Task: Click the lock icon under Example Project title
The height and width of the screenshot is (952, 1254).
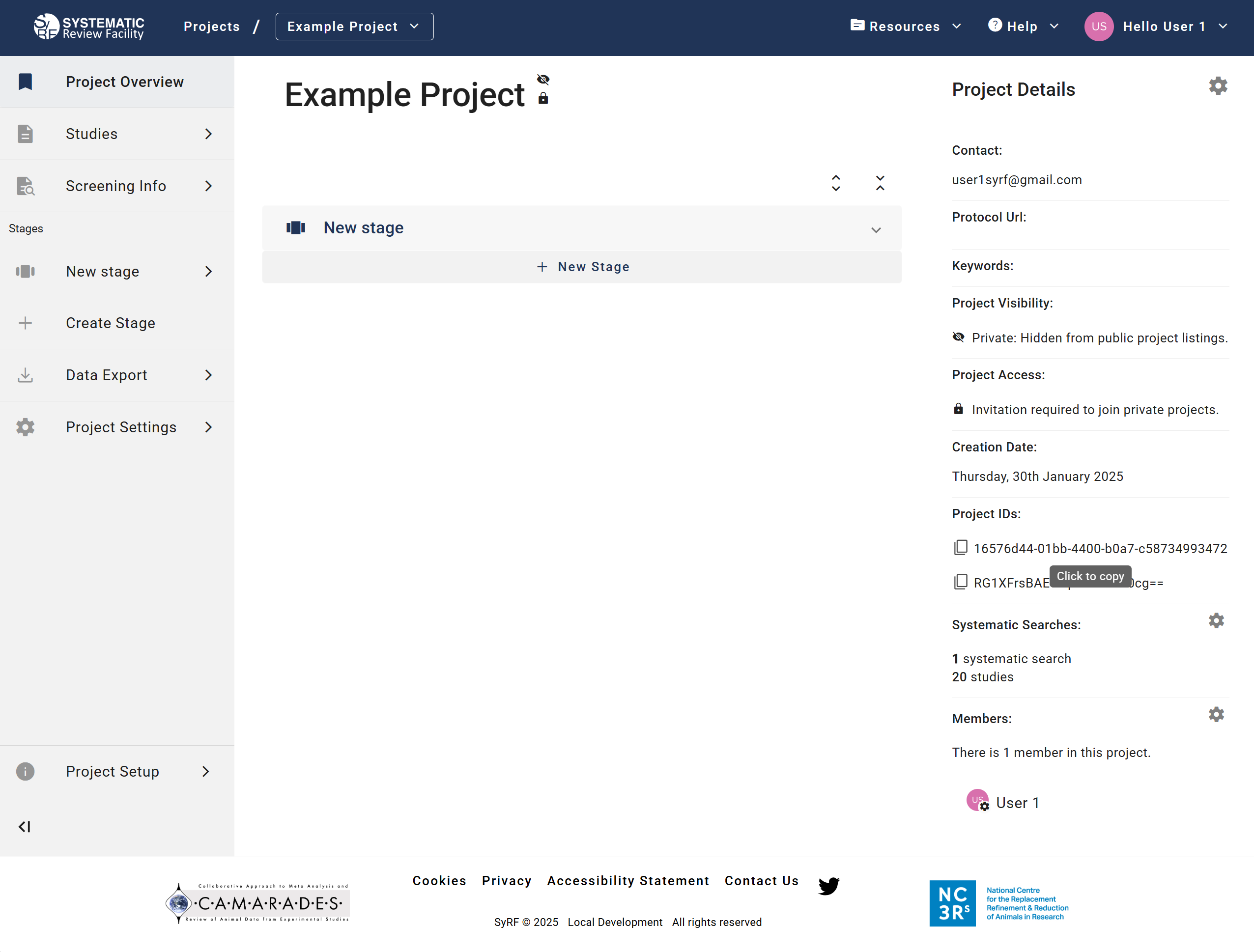Action: pos(543,99)
